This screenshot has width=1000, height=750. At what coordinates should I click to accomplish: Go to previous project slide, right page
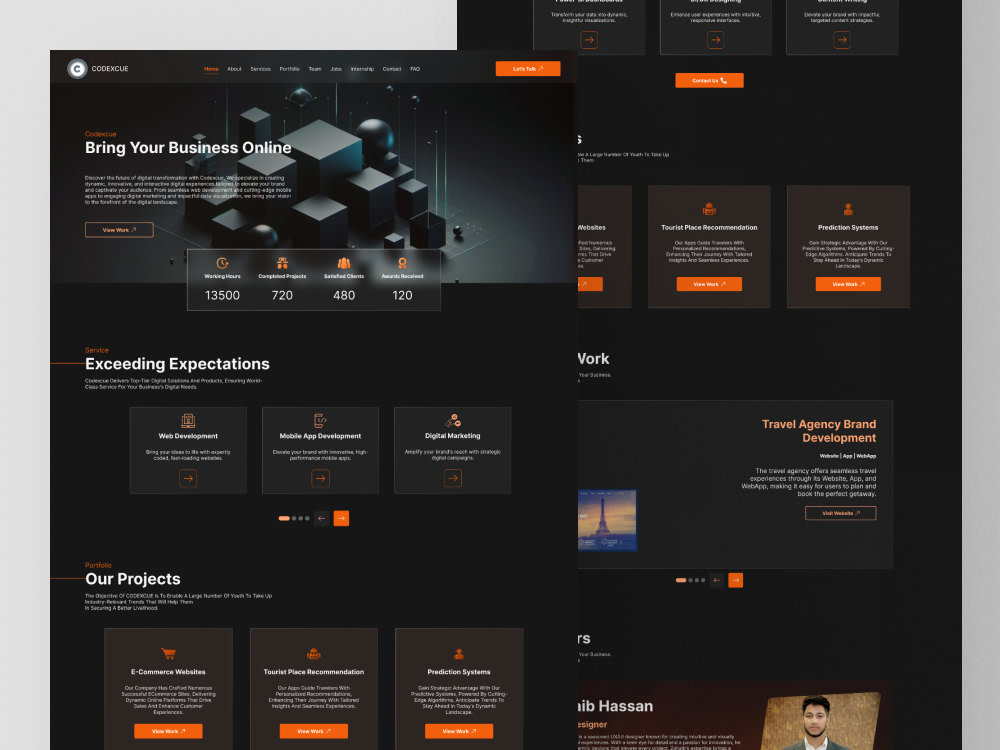pyautogui.click(x=716, y=580)
